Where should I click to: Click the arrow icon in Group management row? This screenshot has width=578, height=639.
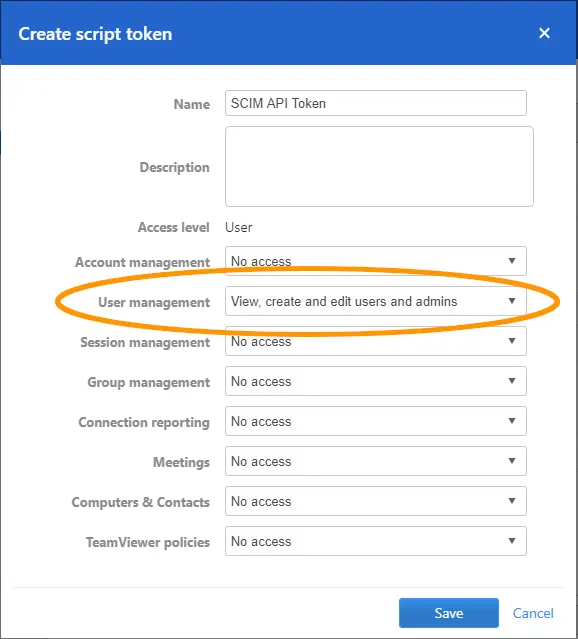point(512,380)
